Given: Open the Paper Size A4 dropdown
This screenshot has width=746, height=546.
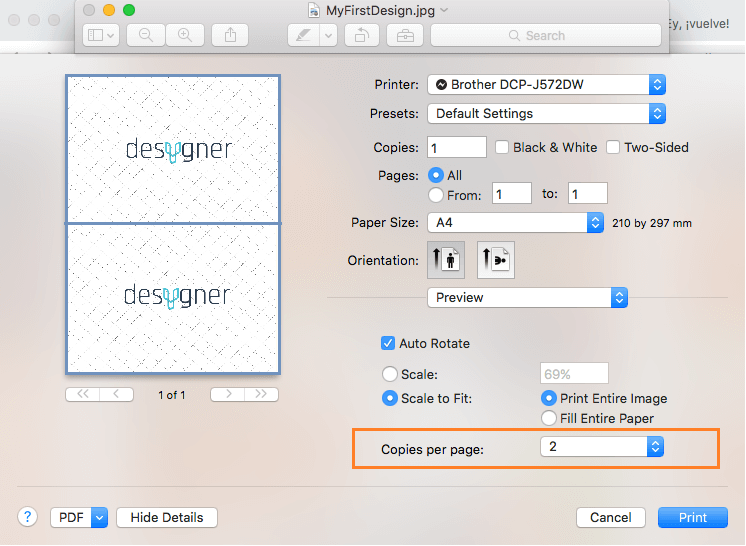Looking at the screenshot, I should coord(515,223).
